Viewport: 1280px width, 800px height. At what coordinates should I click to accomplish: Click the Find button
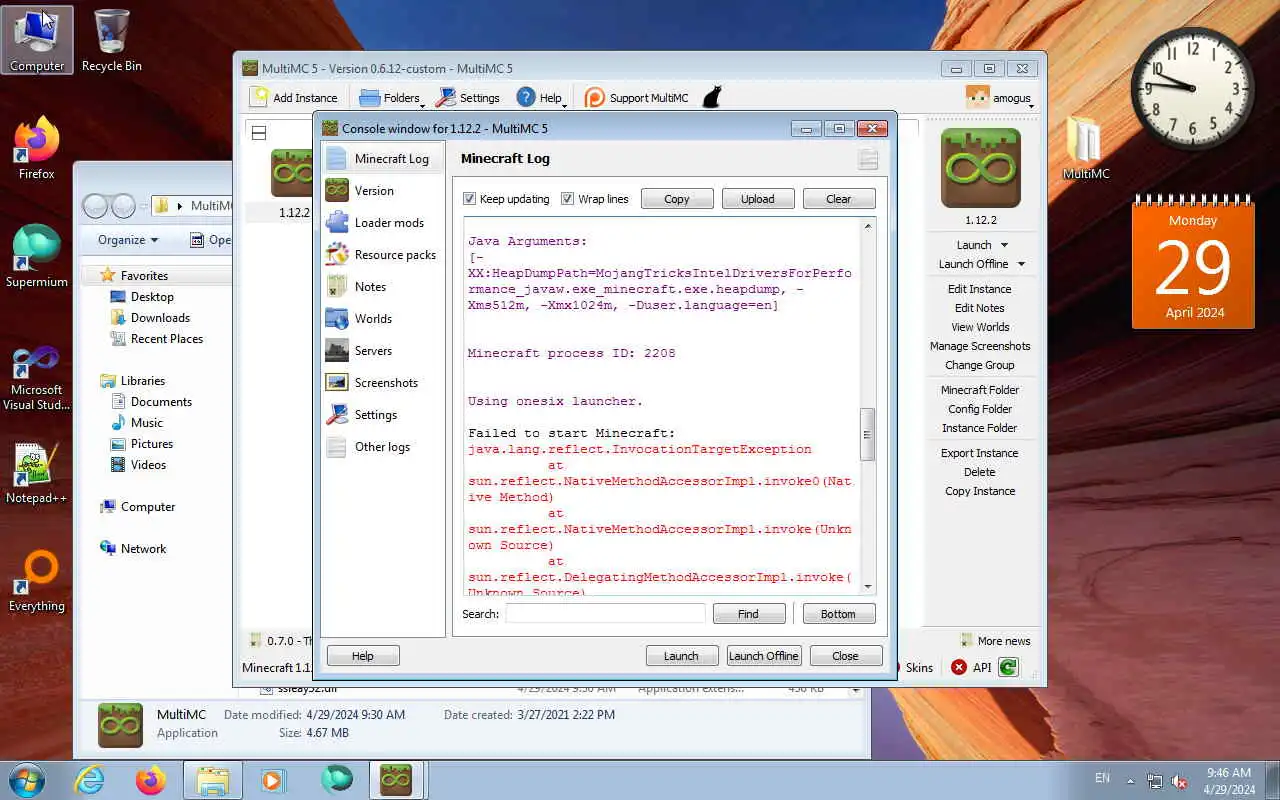click(x=749, y=614)
